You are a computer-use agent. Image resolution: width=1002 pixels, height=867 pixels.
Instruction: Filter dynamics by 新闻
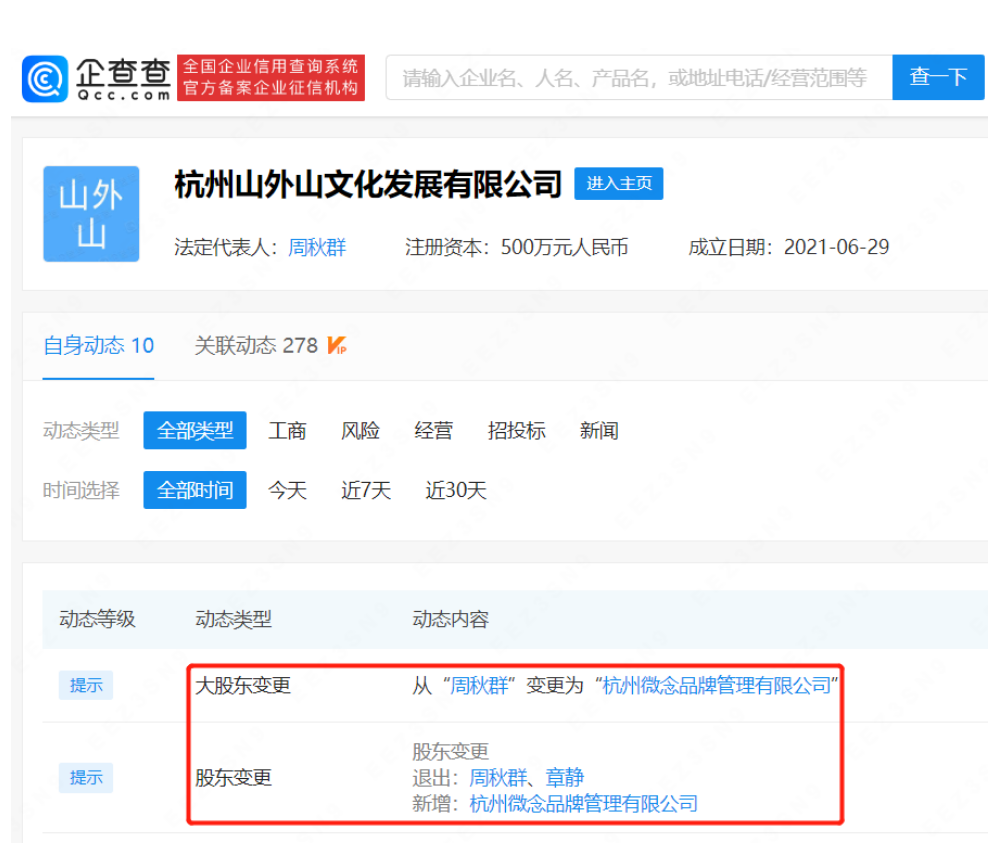[x=599, y=431]
